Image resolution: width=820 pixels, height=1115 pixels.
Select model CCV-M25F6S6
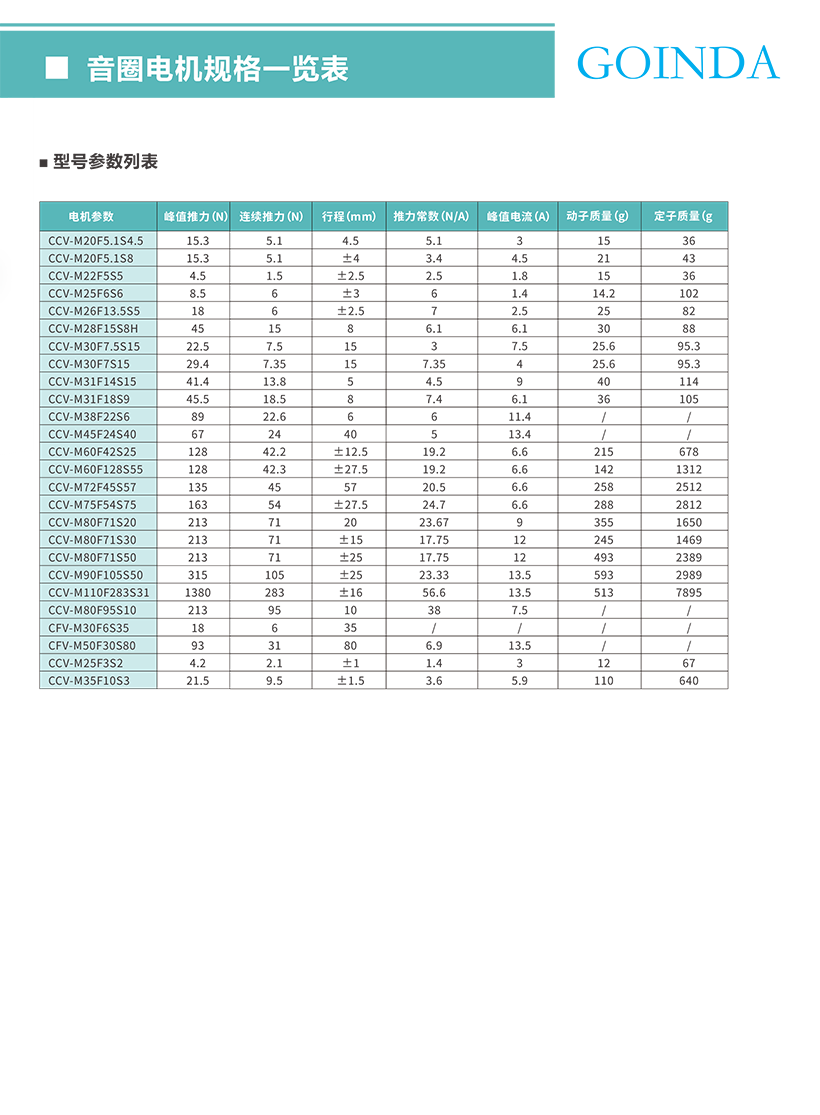[85, 294]
